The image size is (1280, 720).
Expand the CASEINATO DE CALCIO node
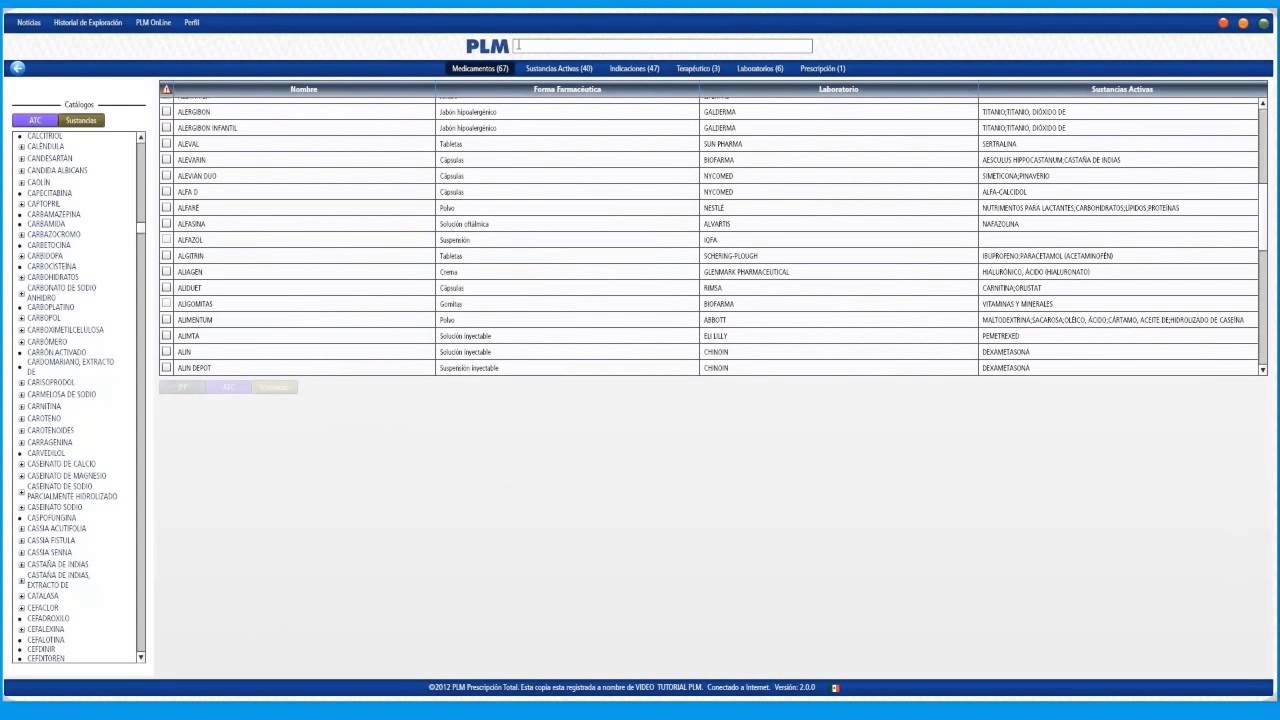21,464
